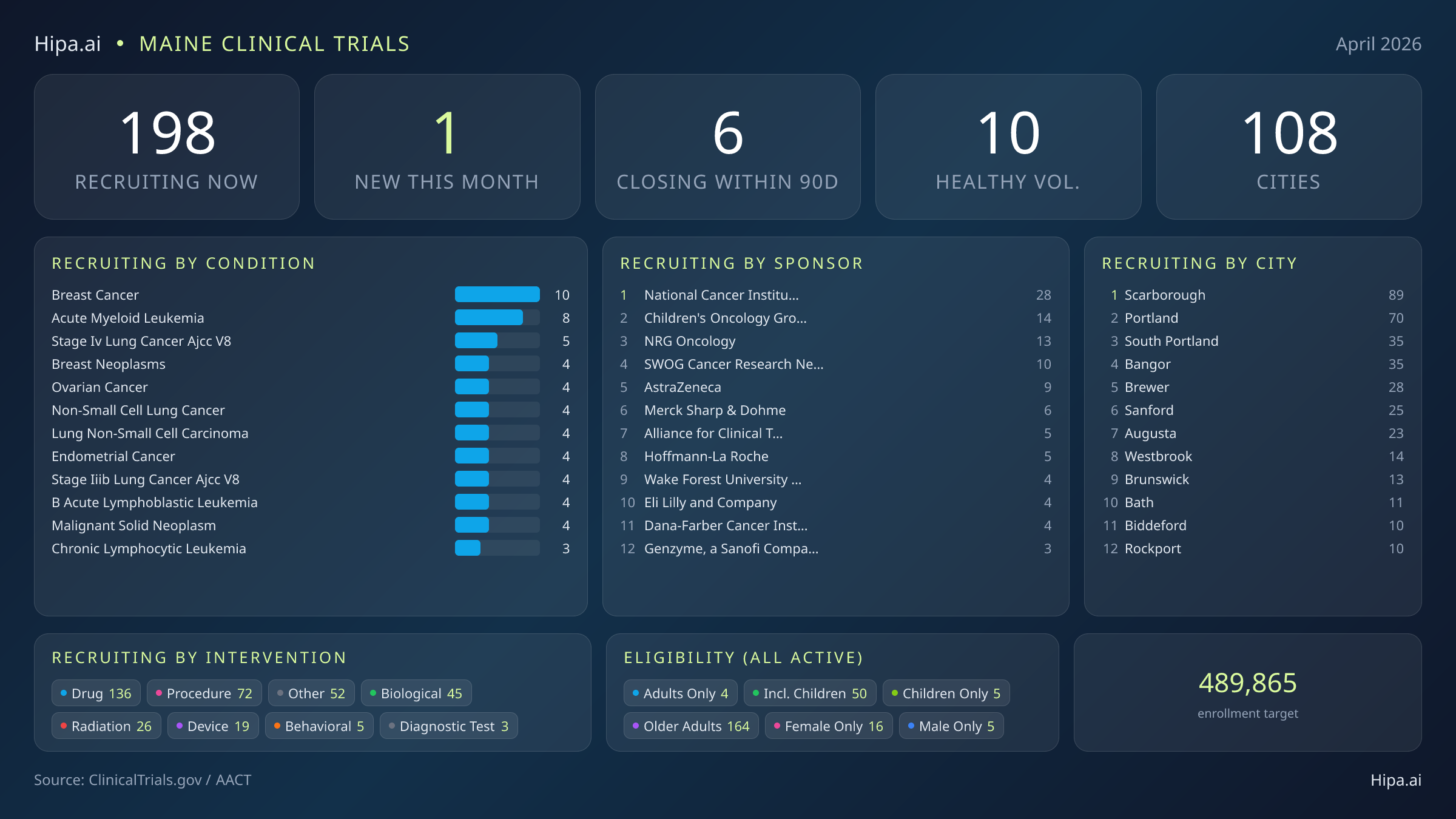Click Non-Small Cell Lung Cancer row
The height and width of the screenshot is (819, 1456).
(x=311, y=410)
